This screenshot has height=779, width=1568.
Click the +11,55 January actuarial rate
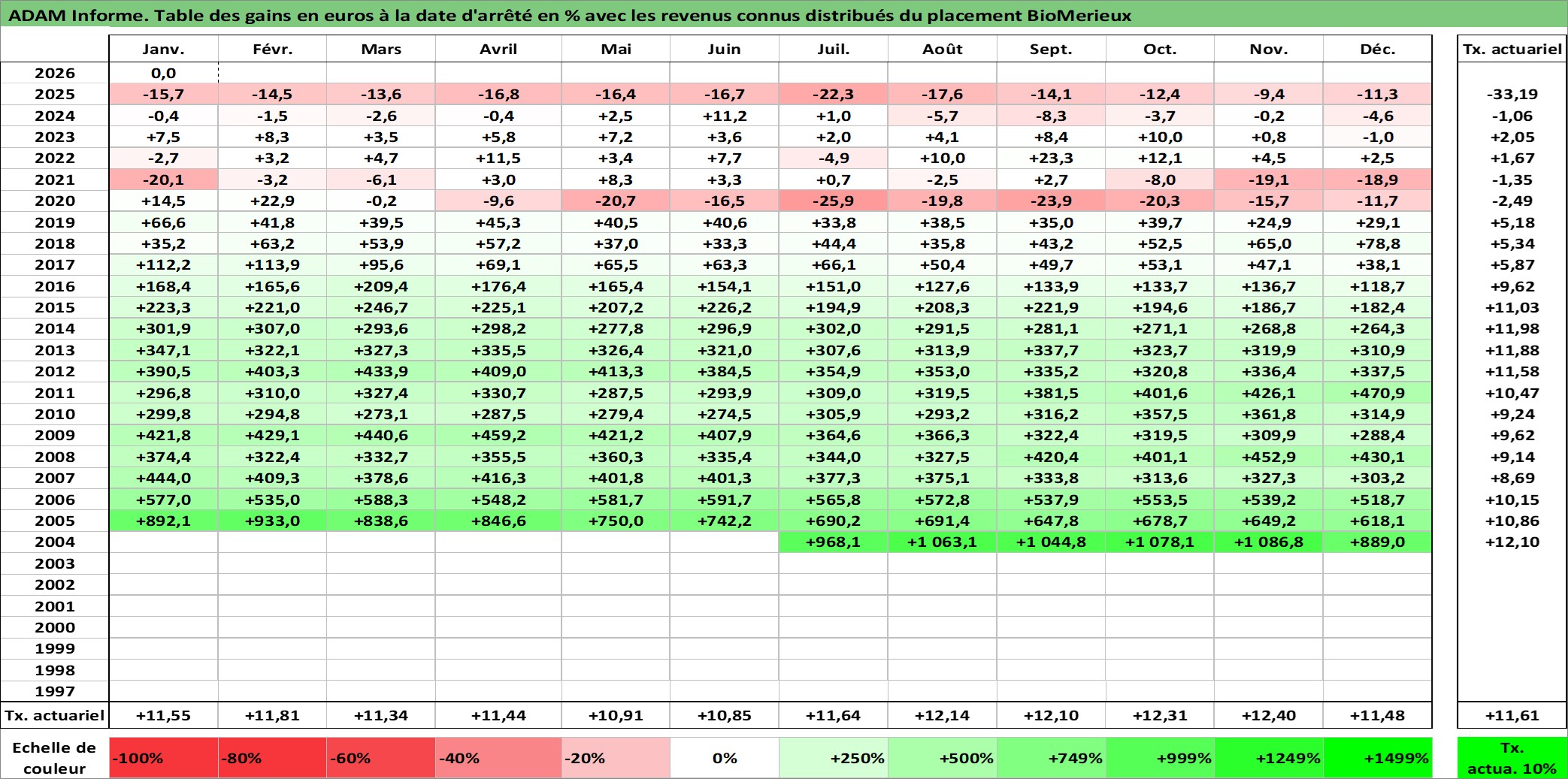pos(164,715)
